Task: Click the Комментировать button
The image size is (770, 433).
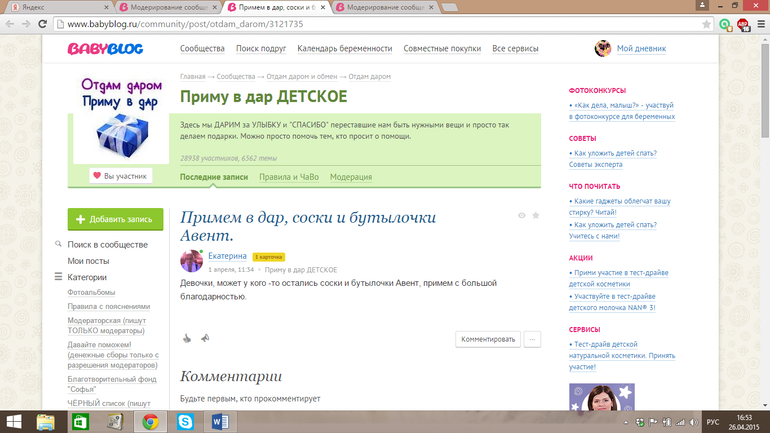Action: (x=488, y=339)
